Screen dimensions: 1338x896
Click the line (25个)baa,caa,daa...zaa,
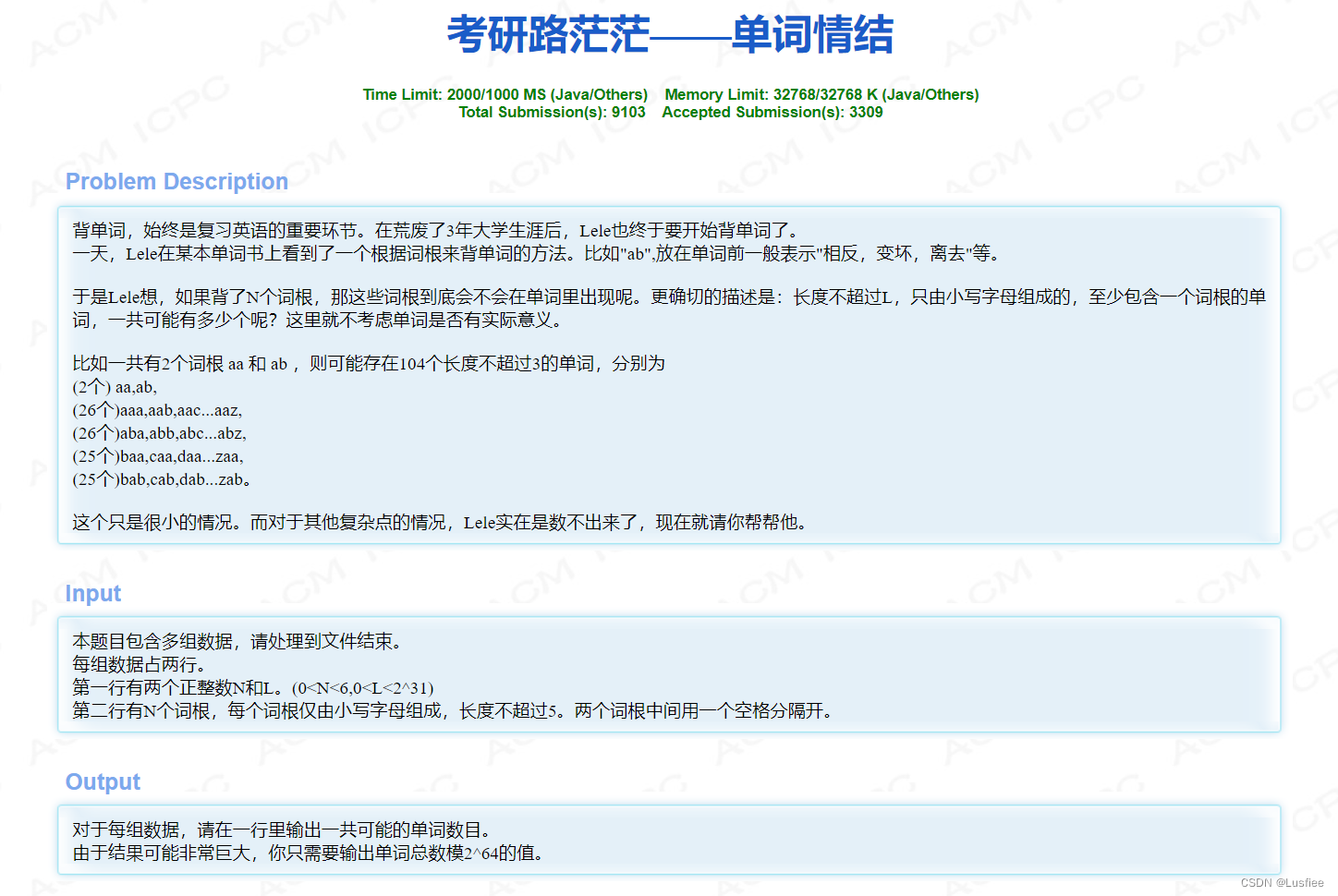158,456
